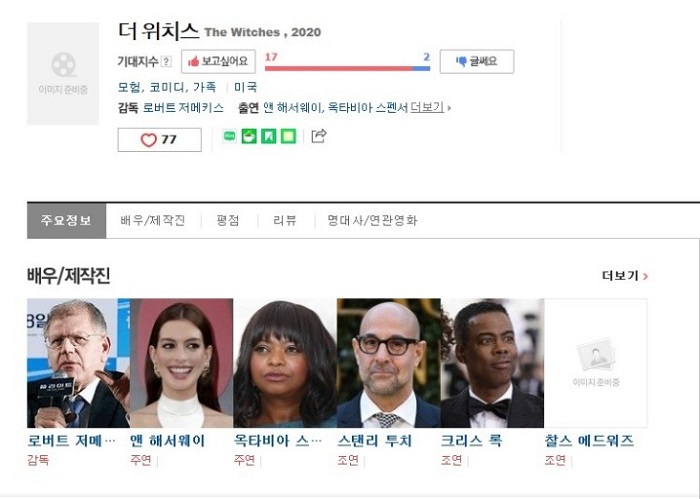This screenshot has height=499, width=700.
Task: Click director link 로버트 저메키스 in header
Action: coord(183,108)
